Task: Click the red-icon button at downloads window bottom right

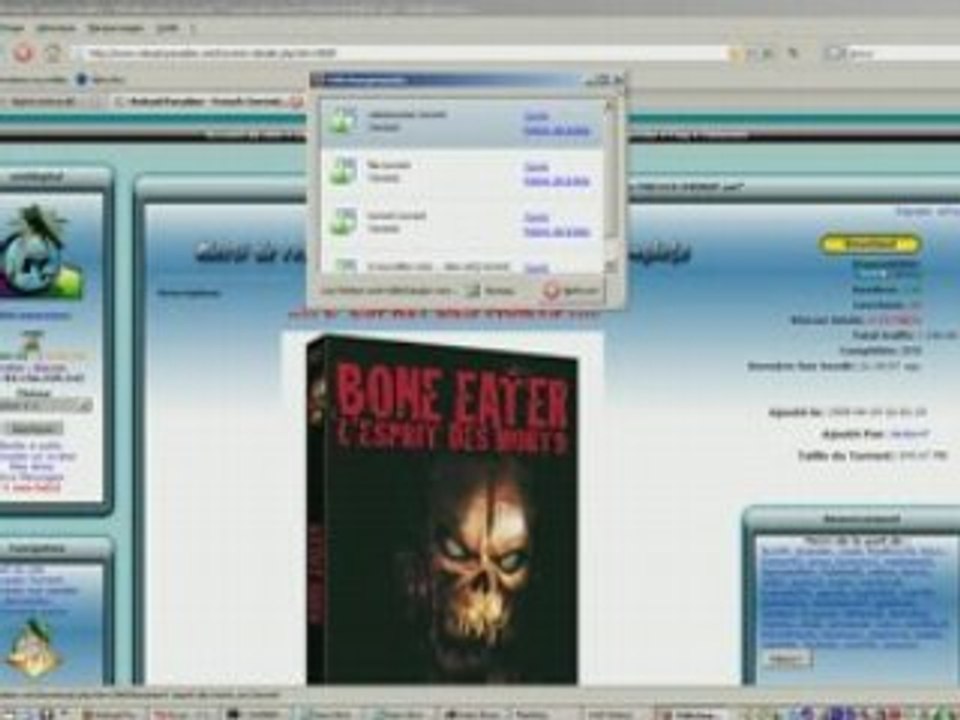Action: (x=571, y=291)
